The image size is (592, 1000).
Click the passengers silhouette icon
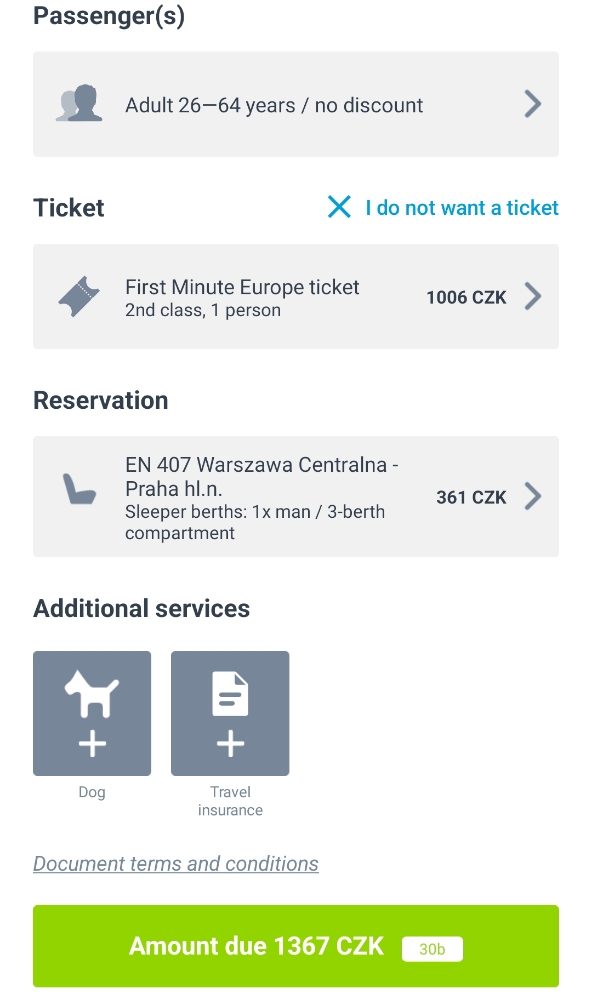(79, 103)
